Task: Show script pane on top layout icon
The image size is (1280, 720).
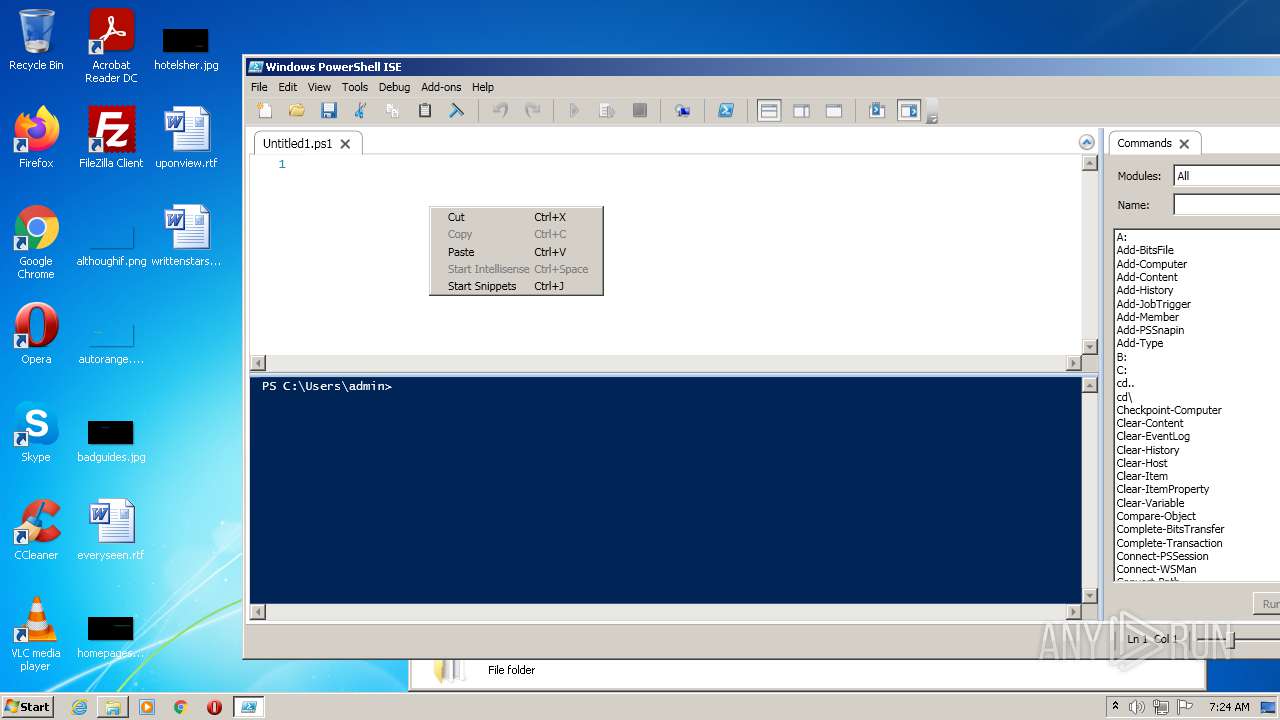Action: pyautogui.click(x=769, y=111)
